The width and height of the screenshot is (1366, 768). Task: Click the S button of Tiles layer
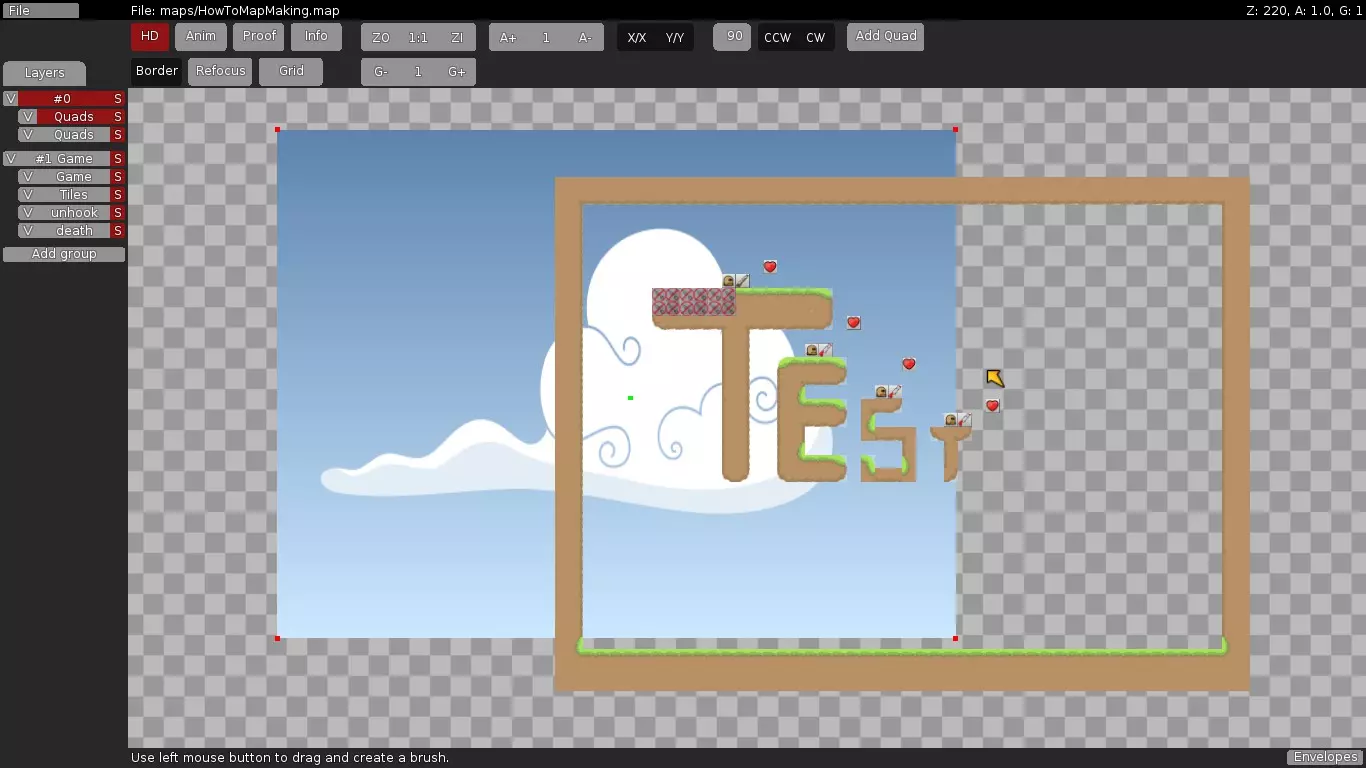tap(118, 195)
